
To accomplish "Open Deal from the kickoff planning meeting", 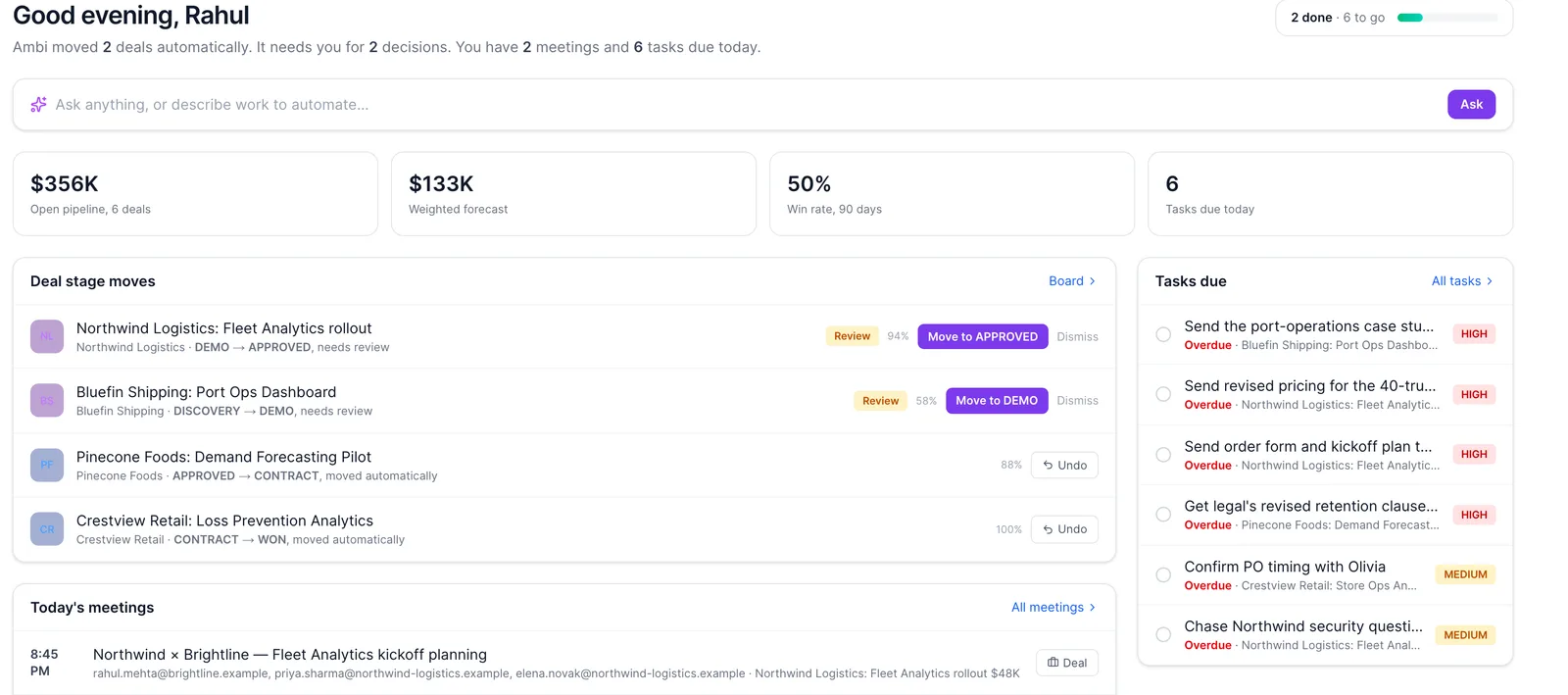I will tap(1067, 663).
